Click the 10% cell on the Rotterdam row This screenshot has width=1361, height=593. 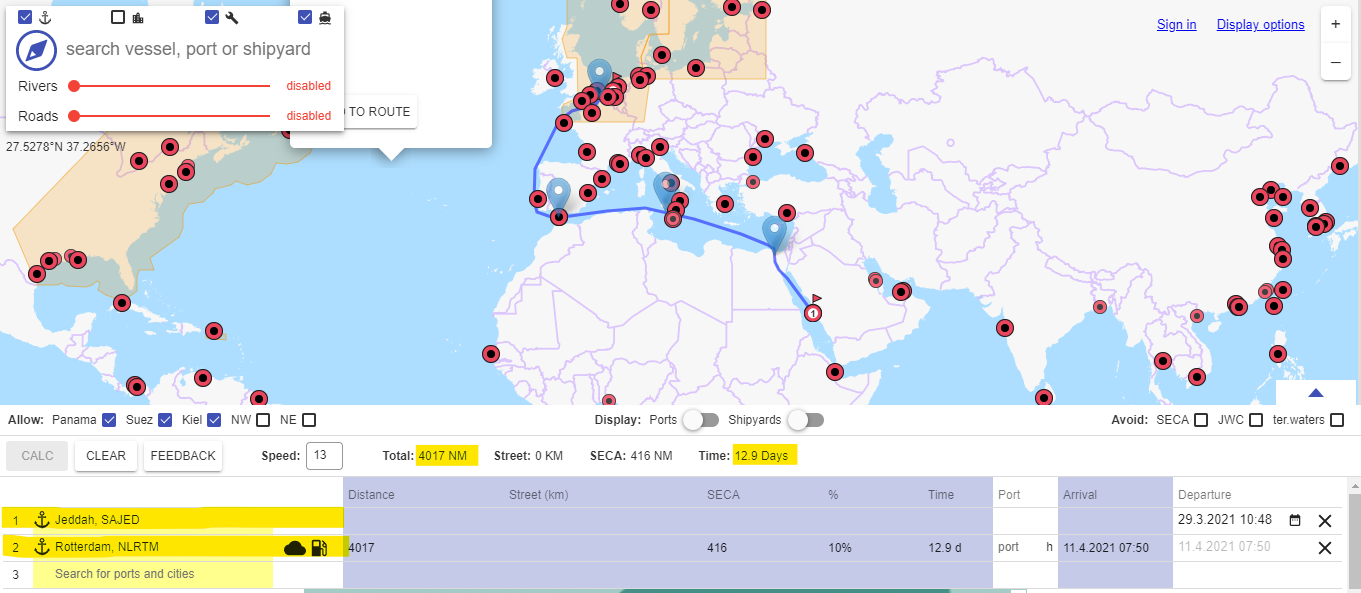point(839,547)
